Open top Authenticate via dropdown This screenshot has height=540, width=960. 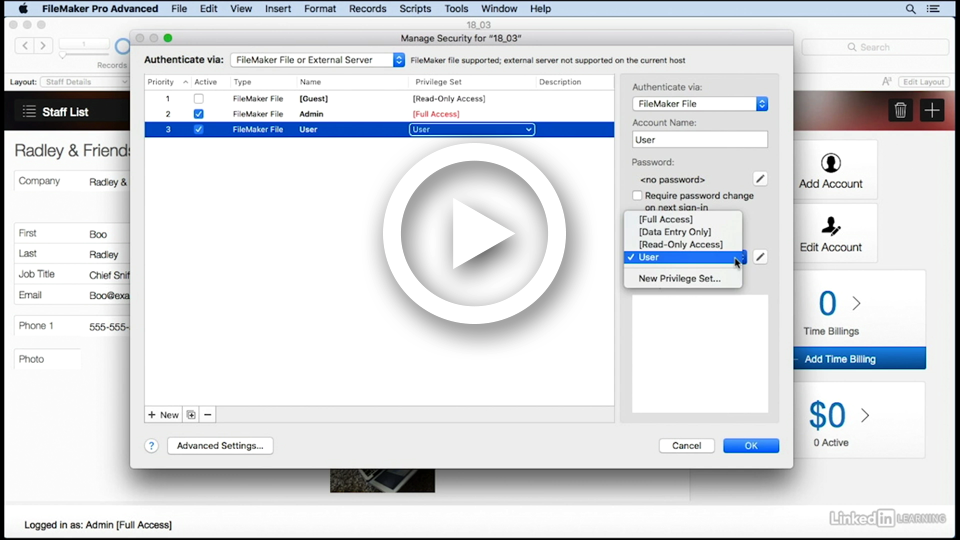318,60
